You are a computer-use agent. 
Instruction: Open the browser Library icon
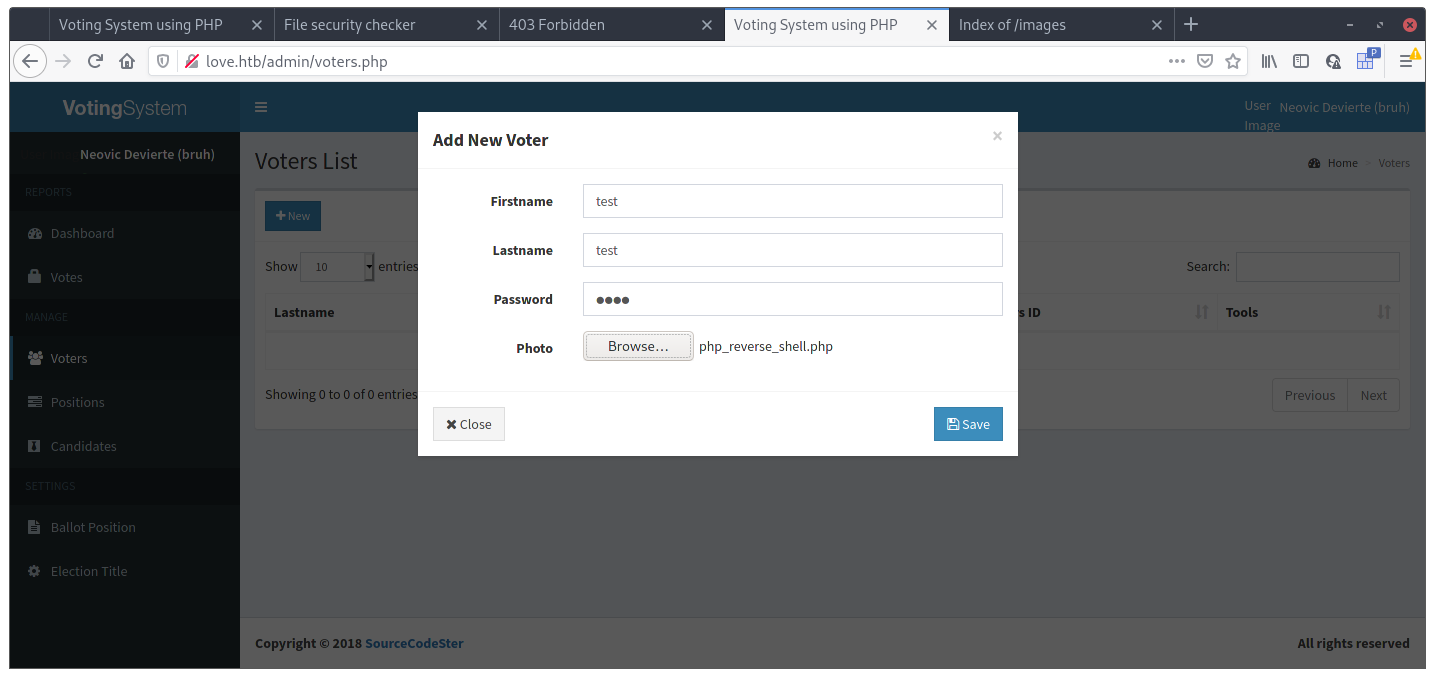coord(1269,61)
